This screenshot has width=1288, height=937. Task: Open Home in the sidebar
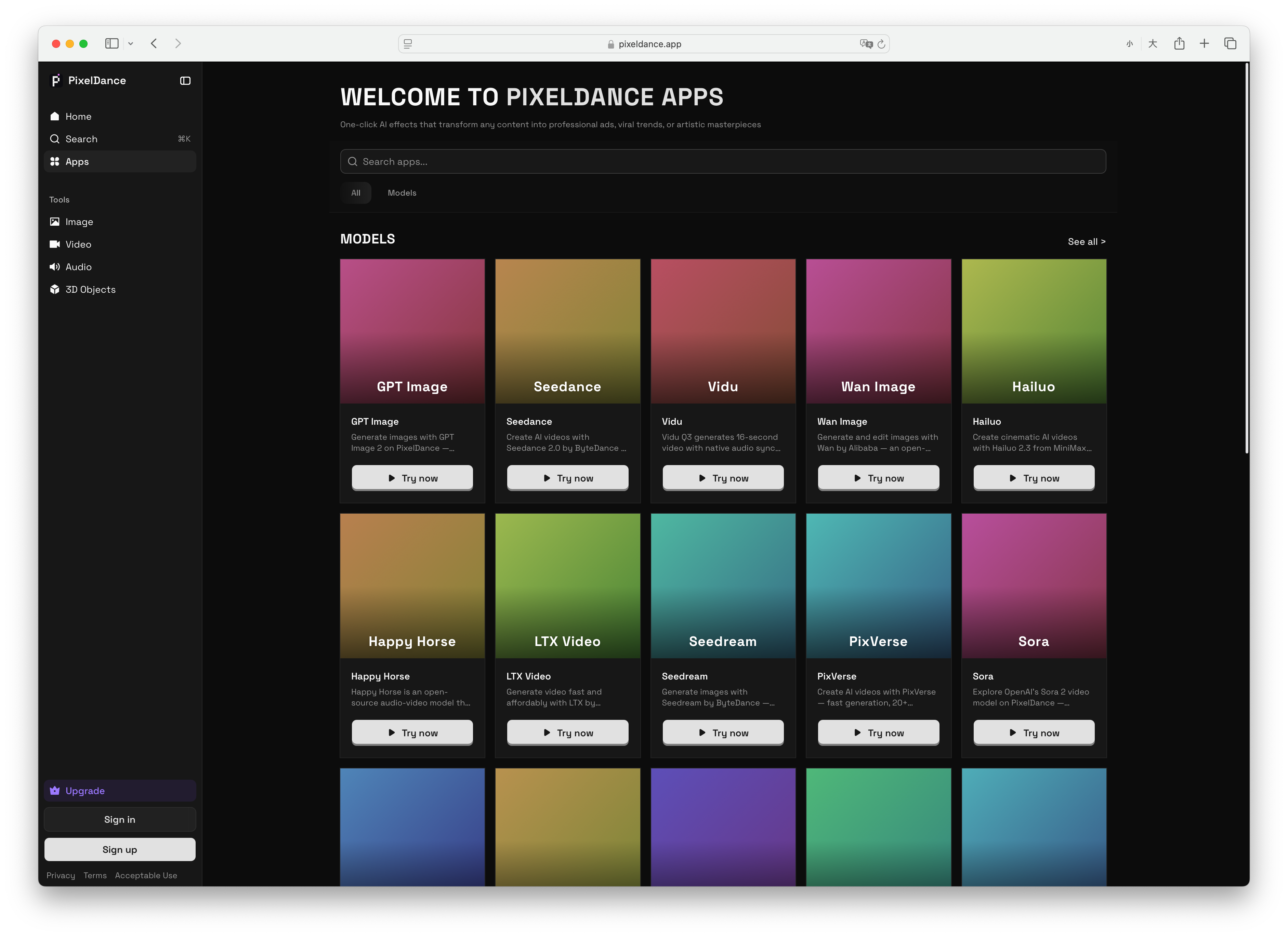(120, 116)
